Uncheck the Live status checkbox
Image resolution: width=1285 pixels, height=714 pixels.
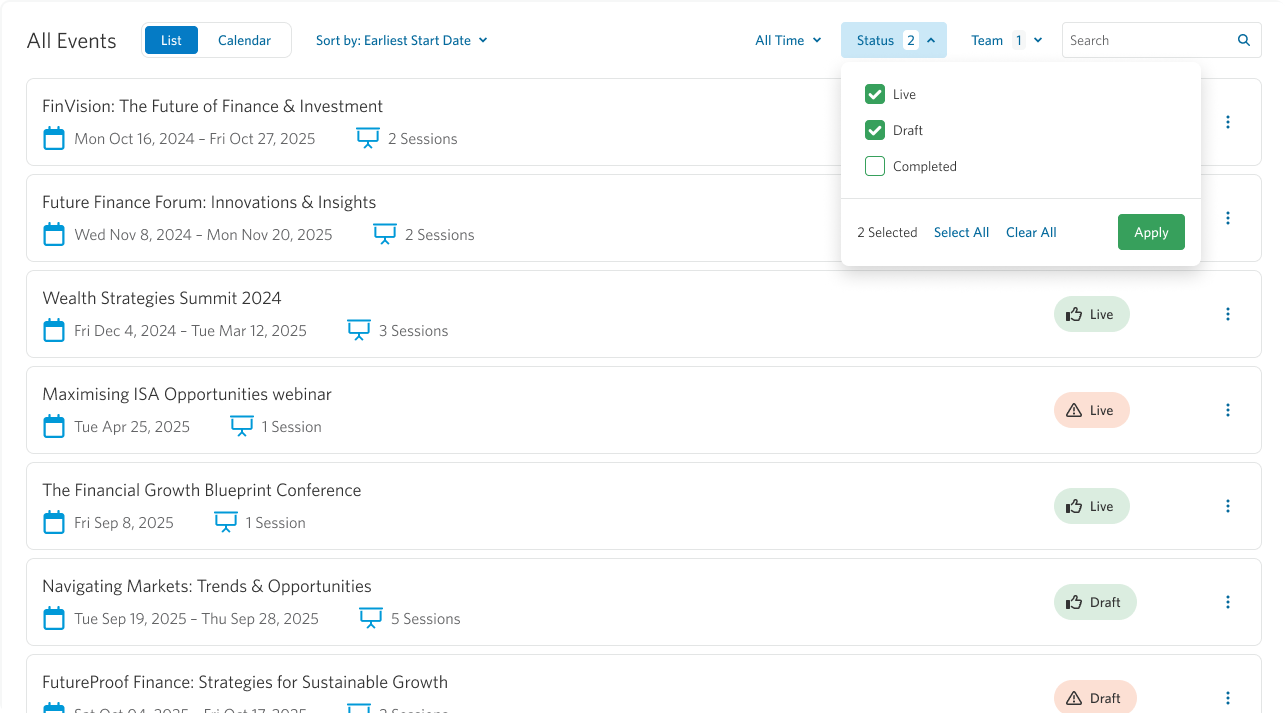(x=875, y=95)
